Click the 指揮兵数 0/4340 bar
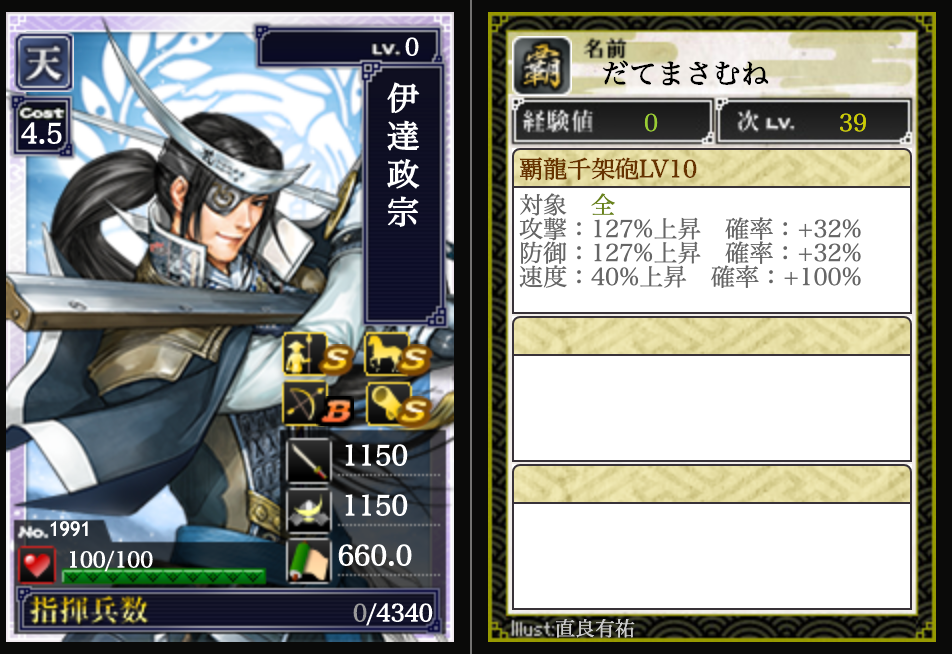The width and height of the screenshot is (952, 654). pos(230,610)
